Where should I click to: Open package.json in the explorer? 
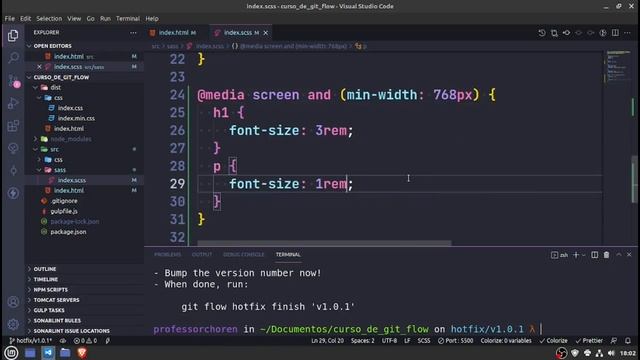tap(68, 232)
